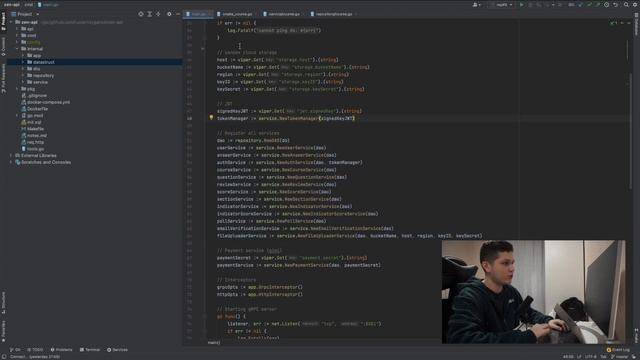Viewport: 640px width, 360px height.
Task: Open the Search Everywhere magnifier icon
Action: 626,5
